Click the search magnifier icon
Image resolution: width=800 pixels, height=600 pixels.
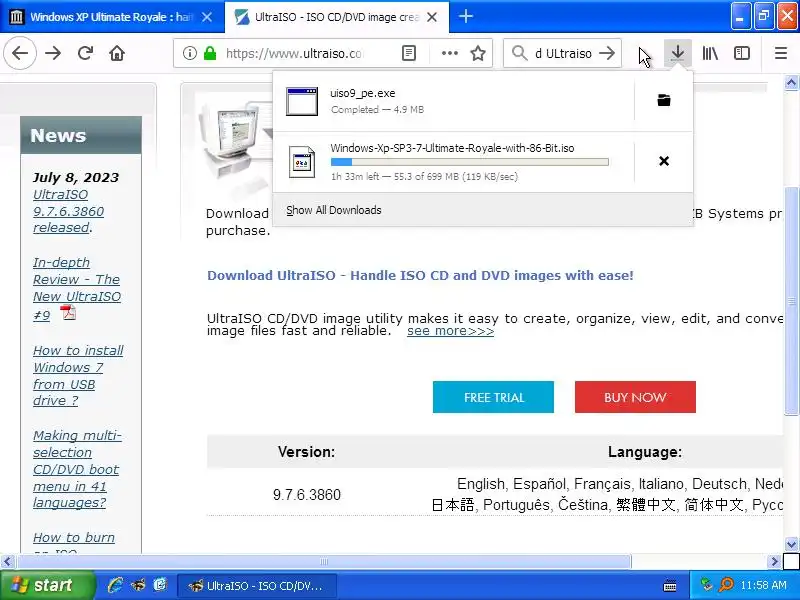click(x=519, y=53)
